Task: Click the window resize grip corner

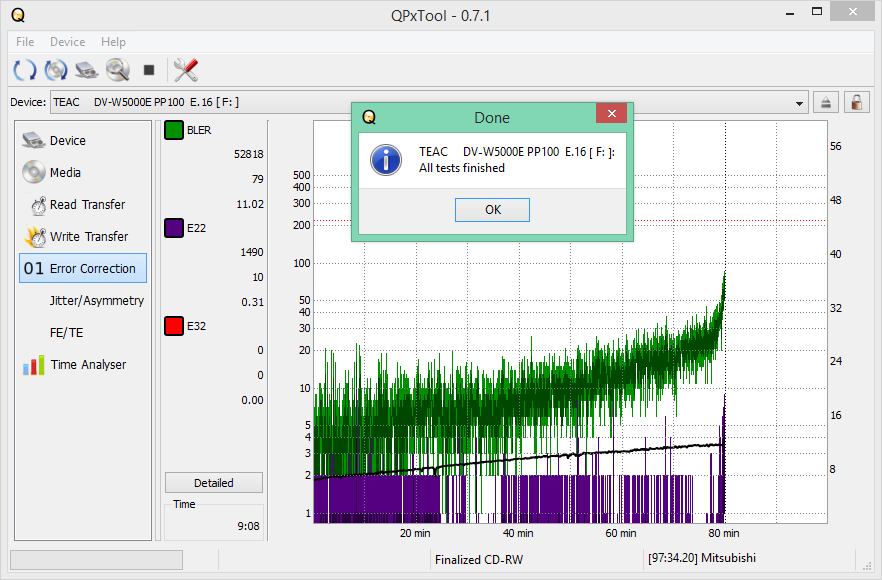Action: pyautogui.click(x=866, y=566)
